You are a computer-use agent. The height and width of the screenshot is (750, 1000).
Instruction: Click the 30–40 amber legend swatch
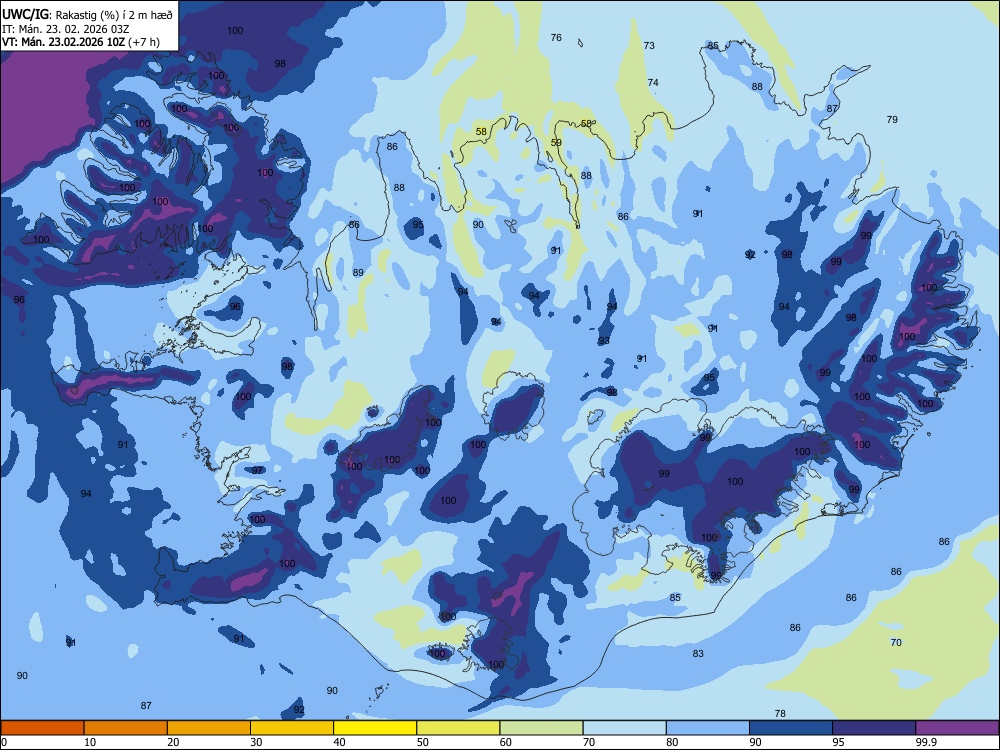pyautogui.click(x=292, y=728)
